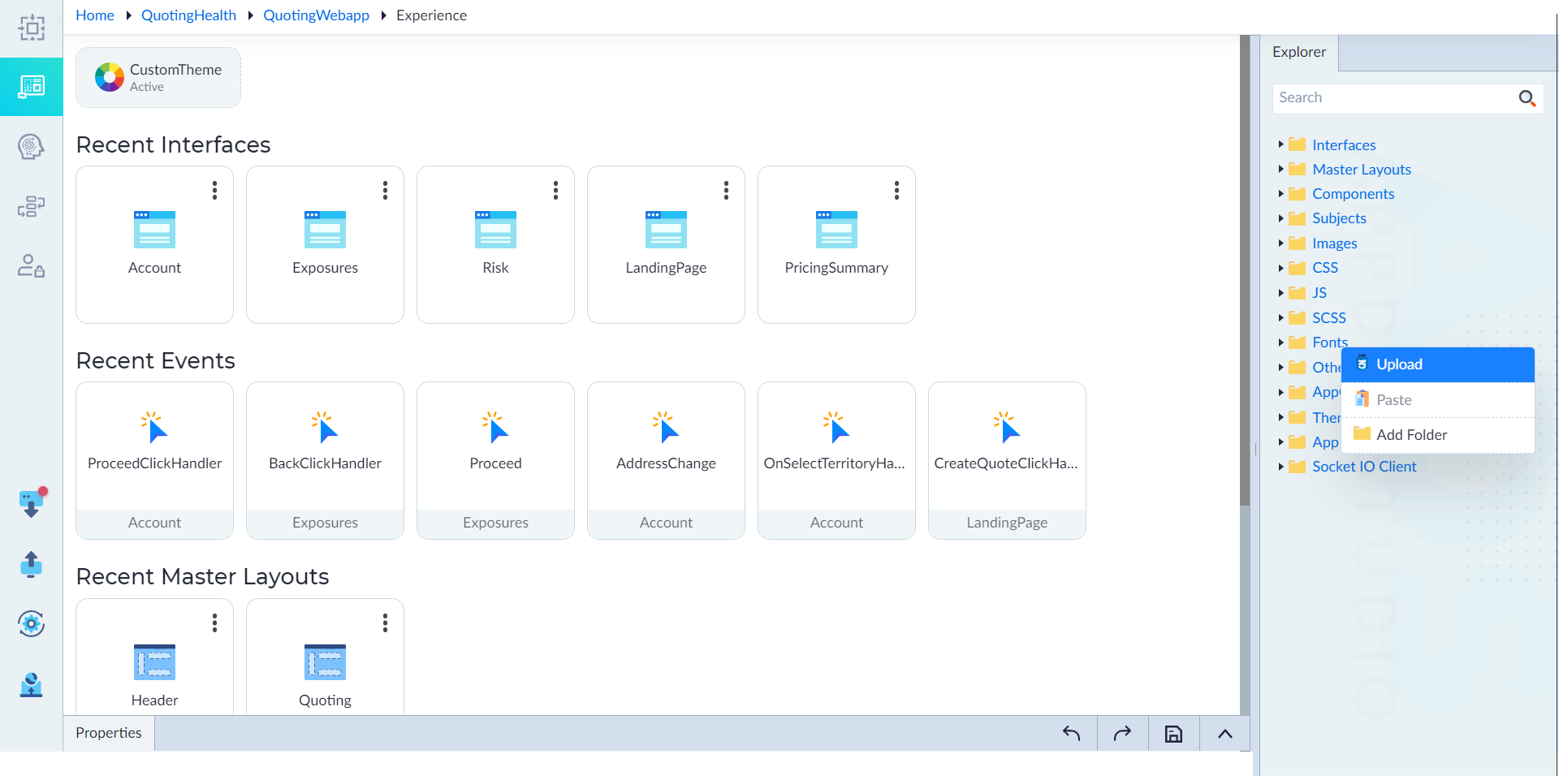Image resolution: width=1559 pixels, height=784 pixels.
Task: Open the user security sidebar icon
Action: click(x=31, y=266)
